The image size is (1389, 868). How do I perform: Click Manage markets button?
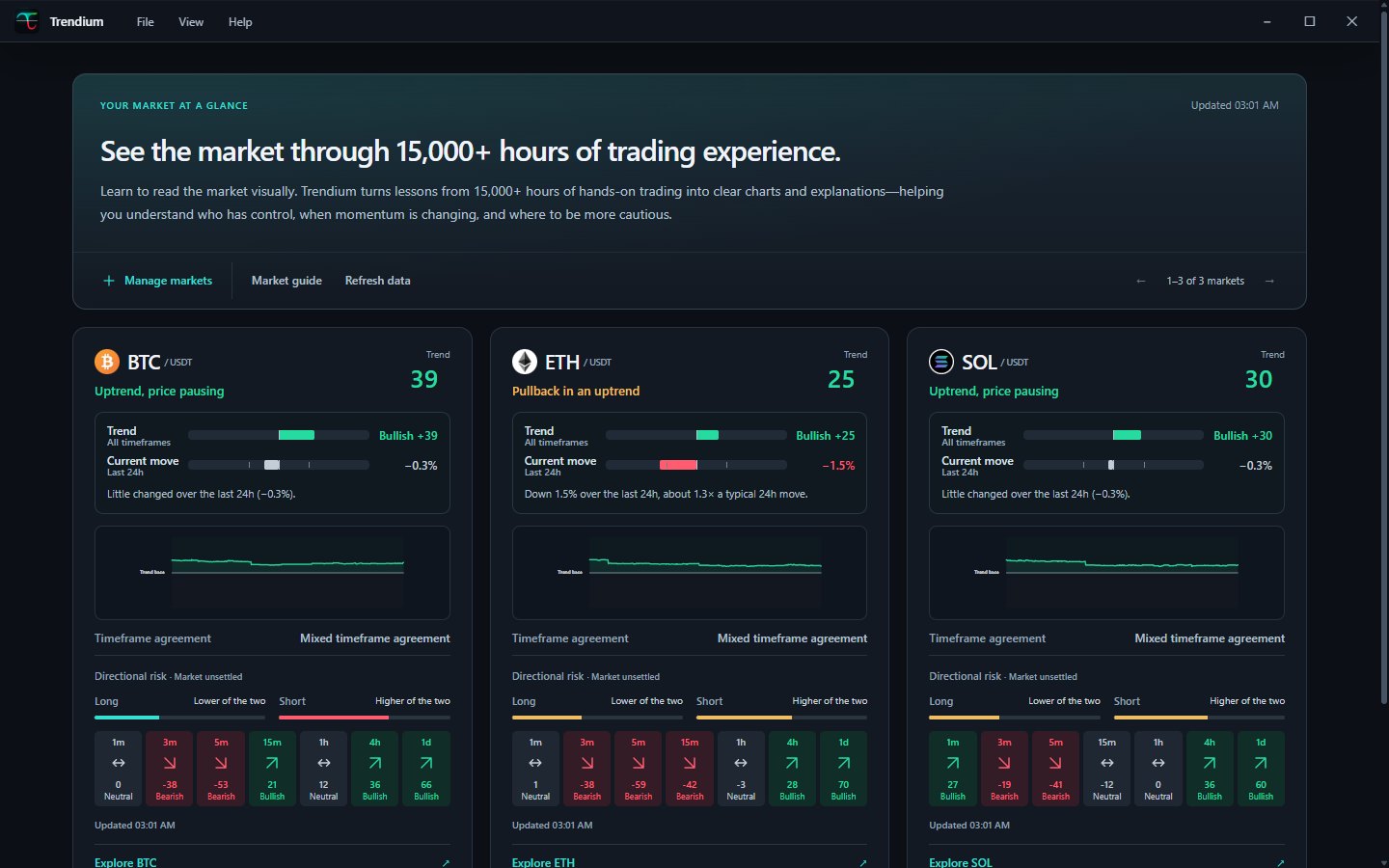(158, 281)
